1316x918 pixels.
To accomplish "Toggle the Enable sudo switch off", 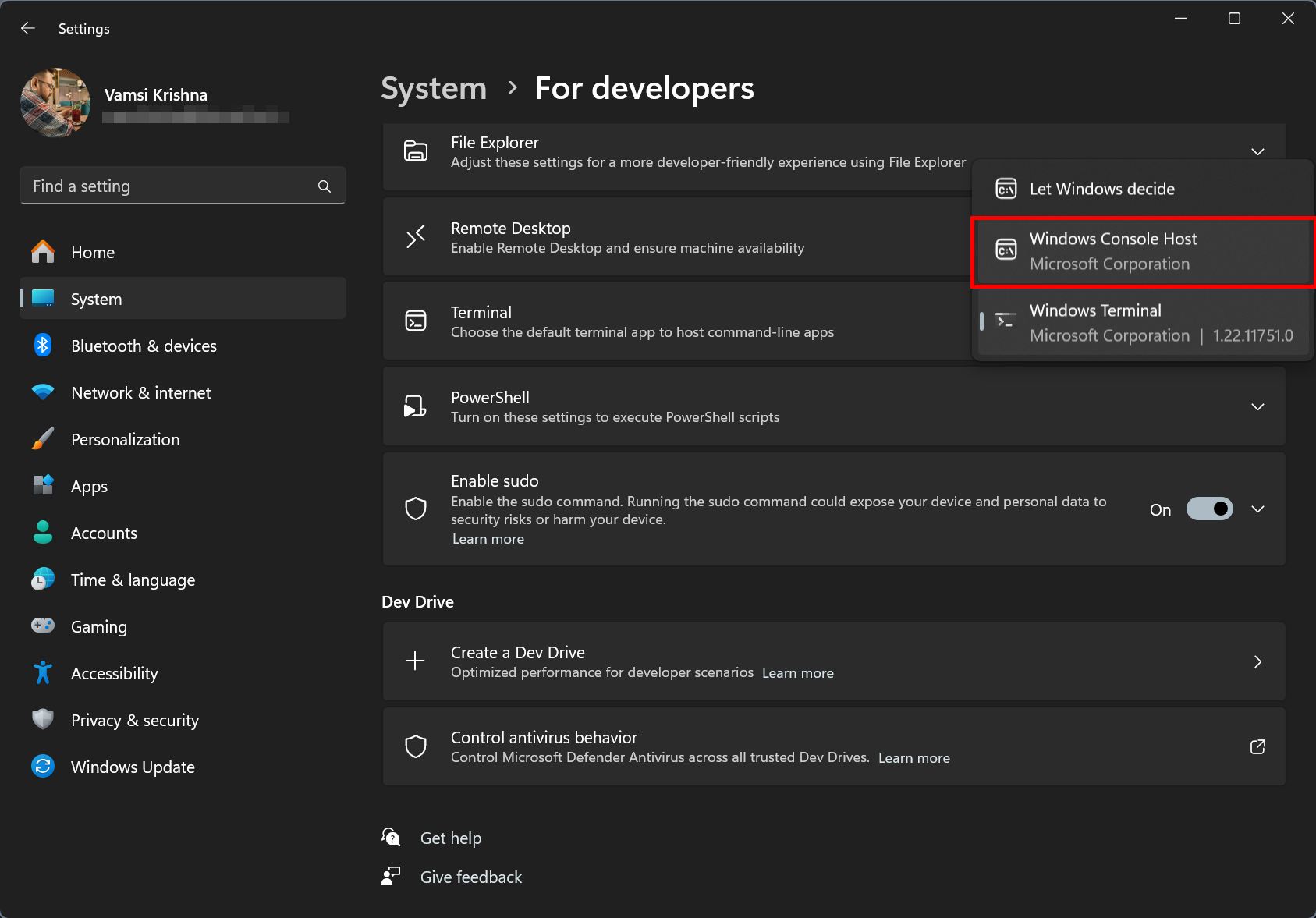I will pos(1210,509).
